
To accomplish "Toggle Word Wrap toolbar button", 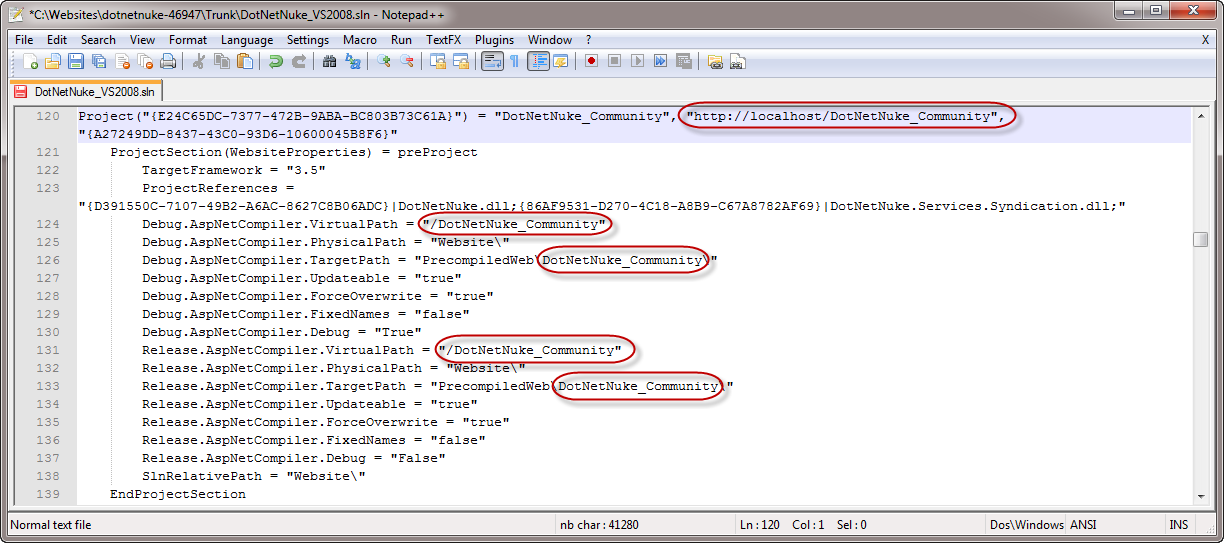I will click(492, 62).
